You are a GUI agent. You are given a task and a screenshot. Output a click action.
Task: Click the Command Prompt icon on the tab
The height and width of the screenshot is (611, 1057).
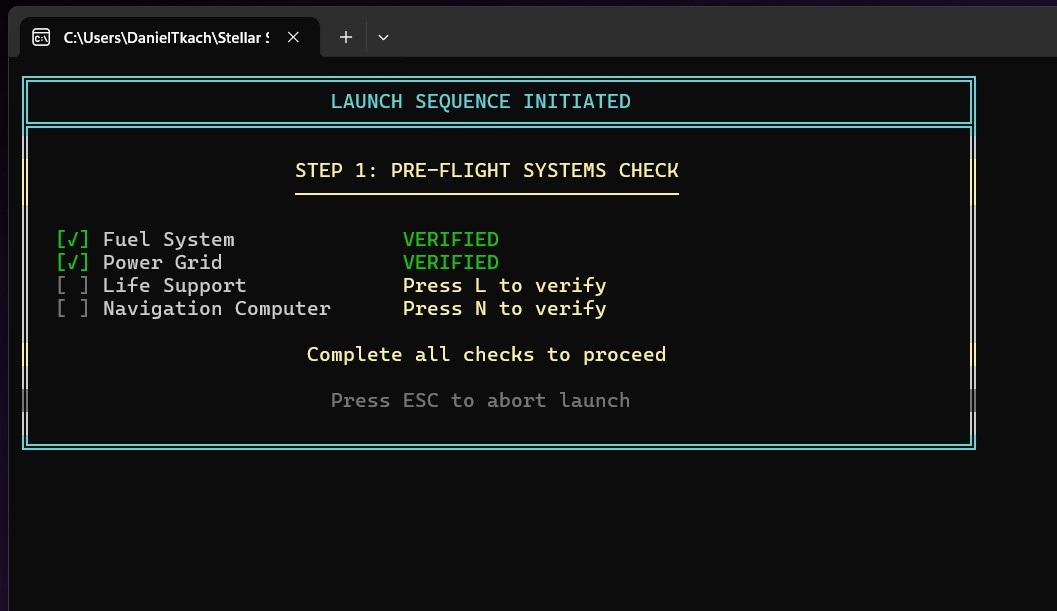point(41,37)
